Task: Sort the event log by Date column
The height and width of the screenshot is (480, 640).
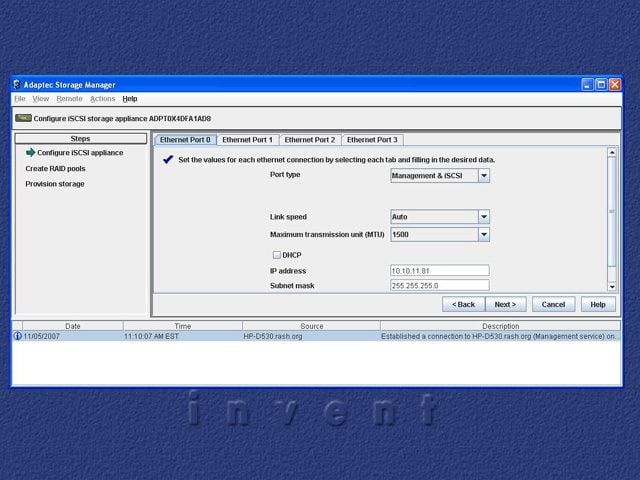Action: 73,326
